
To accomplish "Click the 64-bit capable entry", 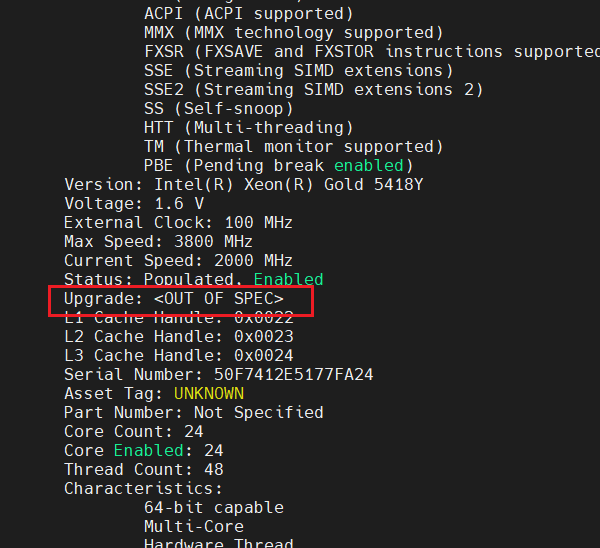I will click(213, 507).
